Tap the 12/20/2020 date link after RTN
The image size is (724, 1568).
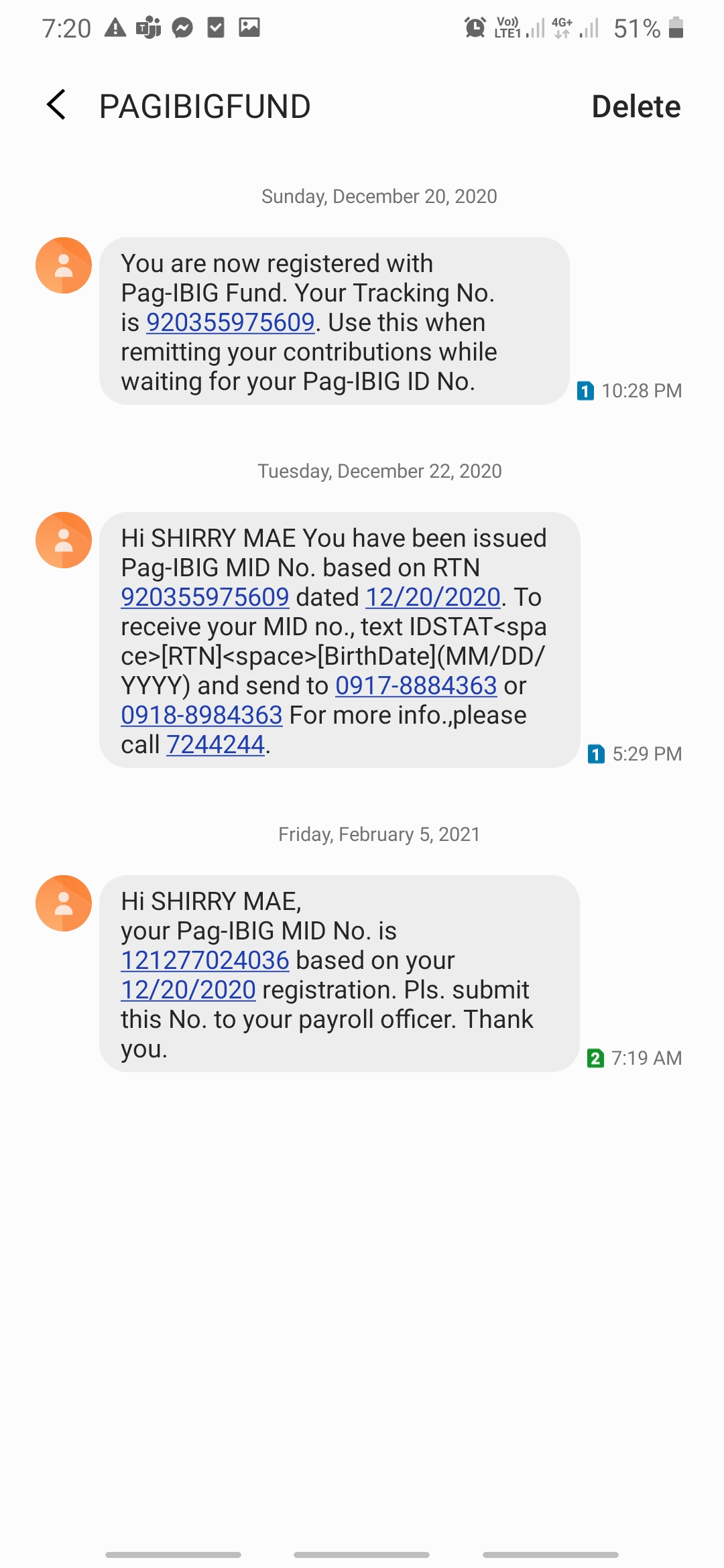click(x=433, y=598)
